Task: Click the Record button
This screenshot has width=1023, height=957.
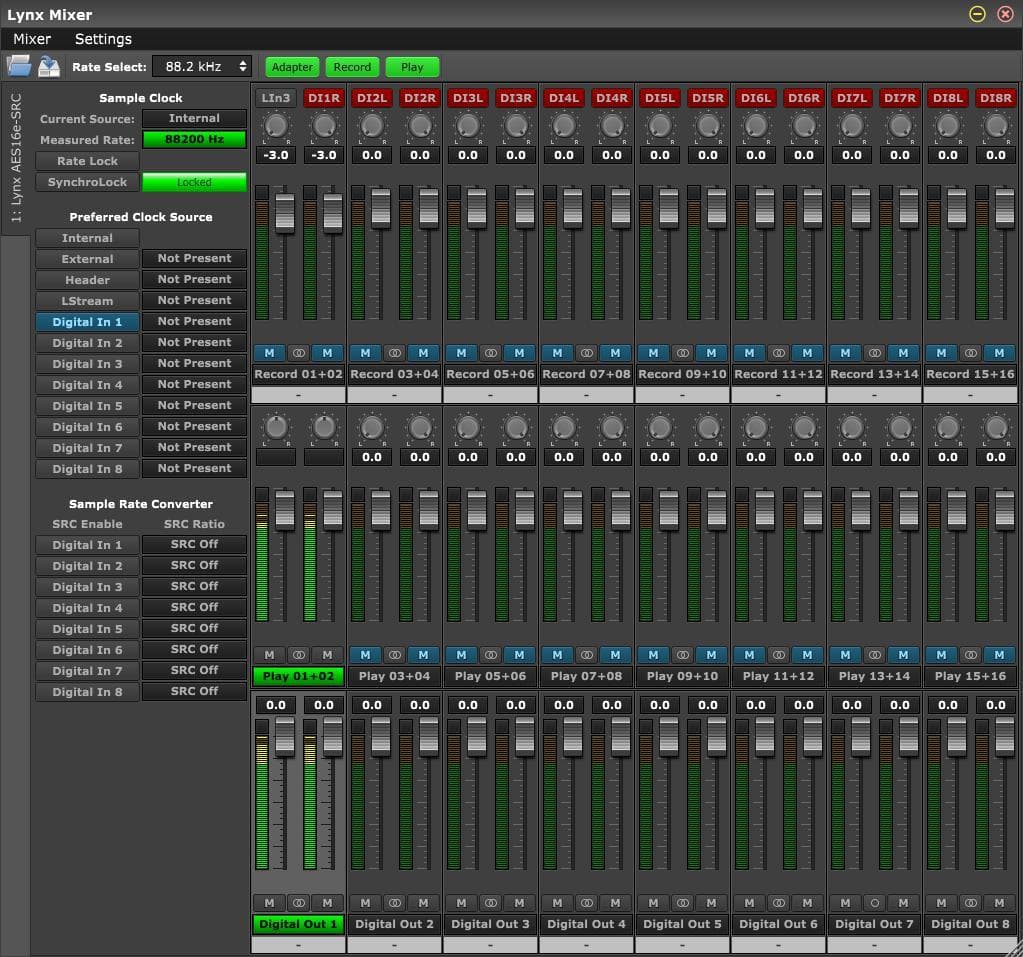Action: pyautogui.click(x=352, y=66)
